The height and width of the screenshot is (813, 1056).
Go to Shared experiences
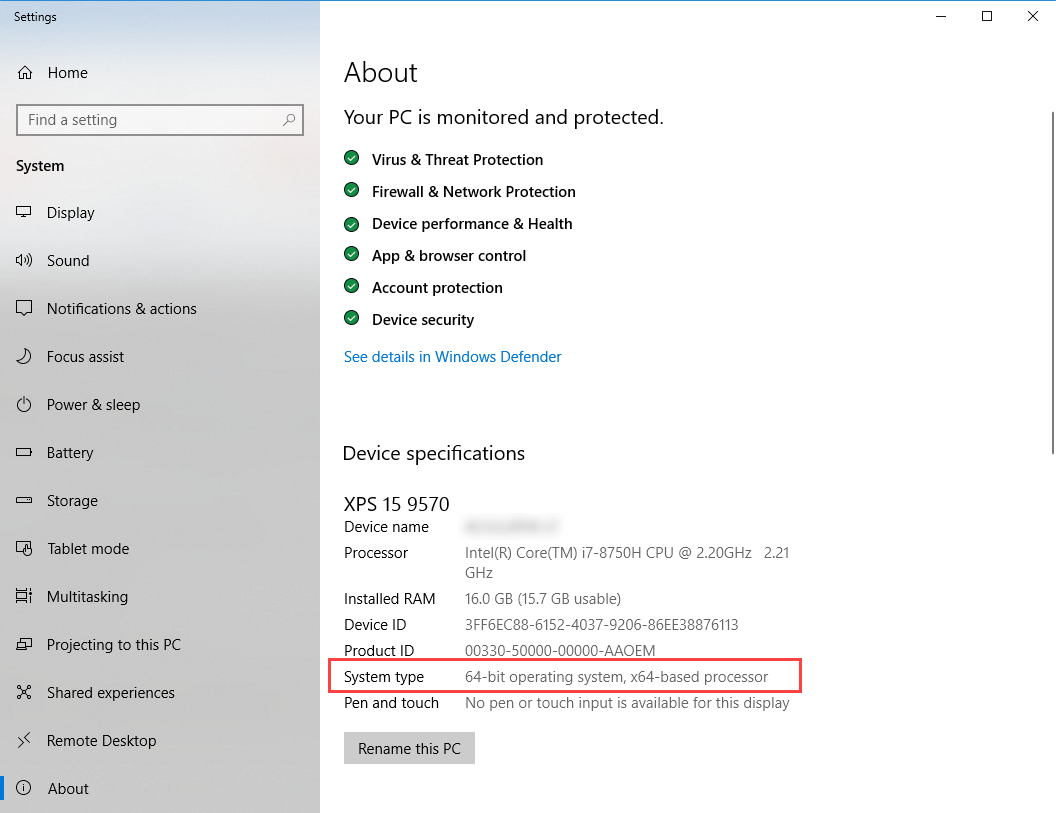point(160,692)
